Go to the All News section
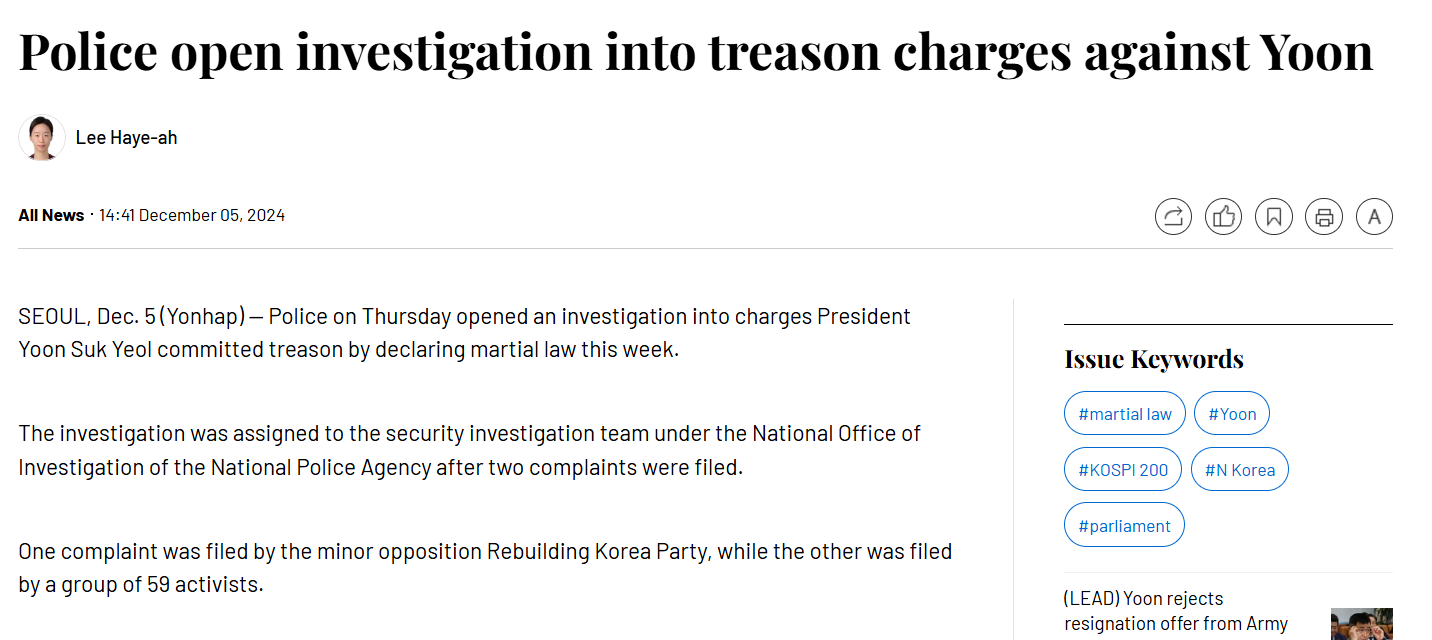Viewport: 1432px width, 640px height. [51, 215]
